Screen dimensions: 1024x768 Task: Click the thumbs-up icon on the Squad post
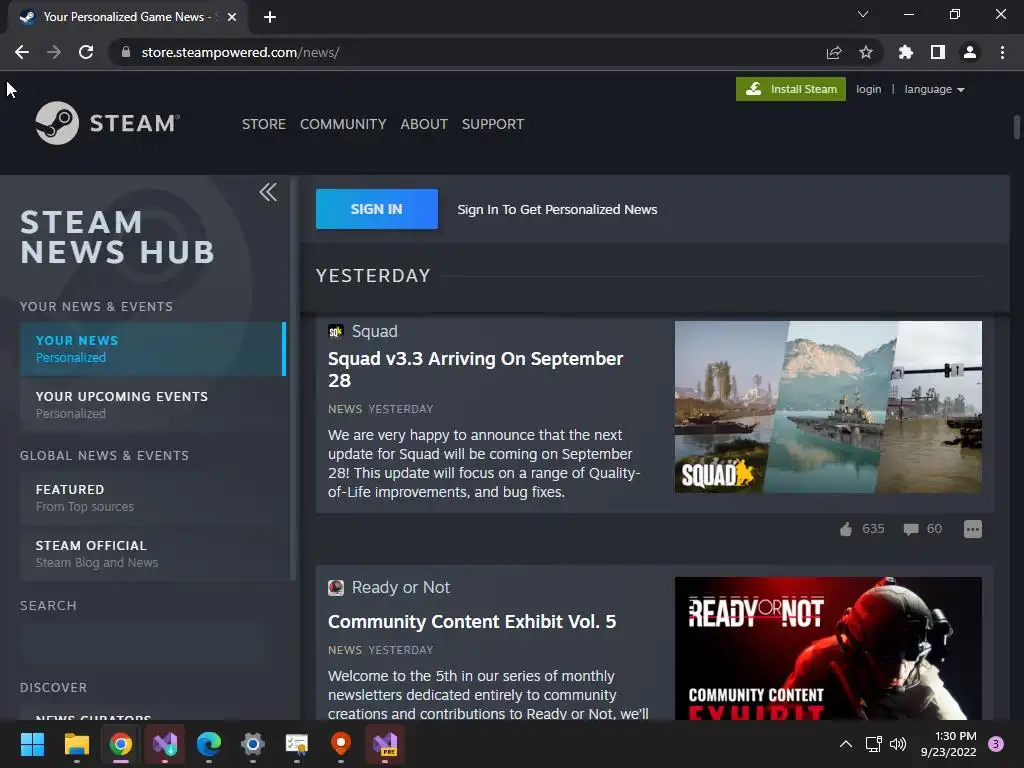846,529
